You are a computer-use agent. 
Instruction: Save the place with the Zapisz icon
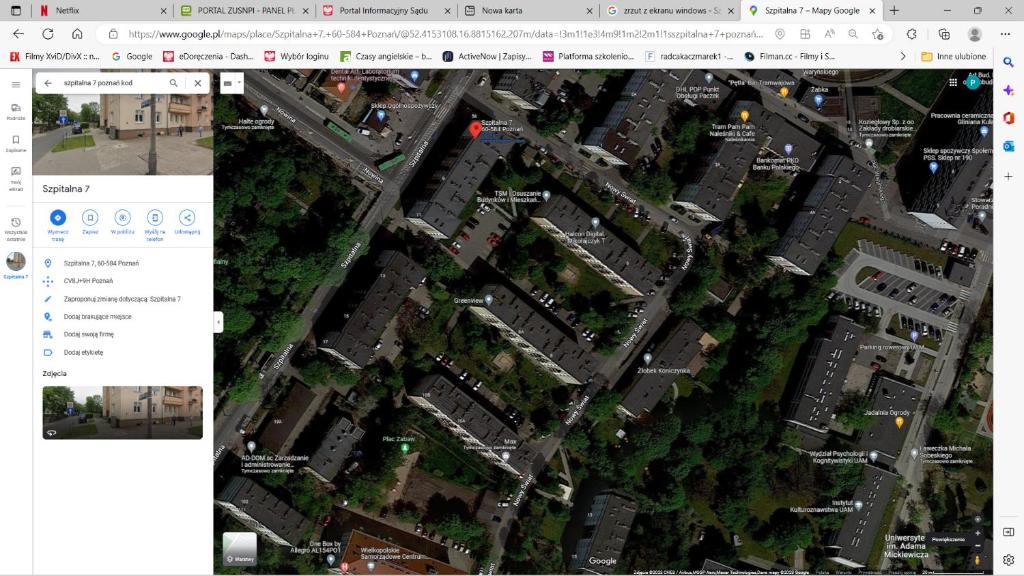90,217
